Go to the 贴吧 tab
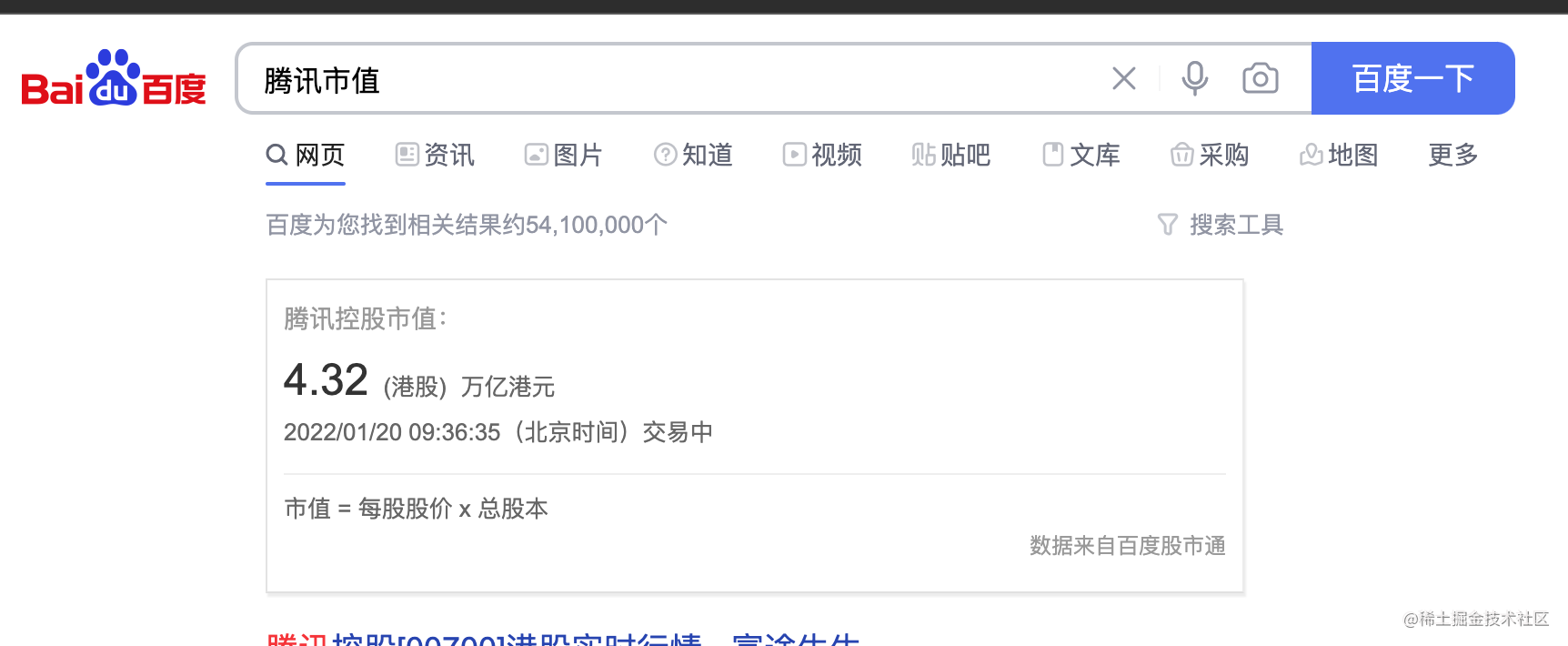Viewport: 1568px width, 646px height. click(951, 156)
